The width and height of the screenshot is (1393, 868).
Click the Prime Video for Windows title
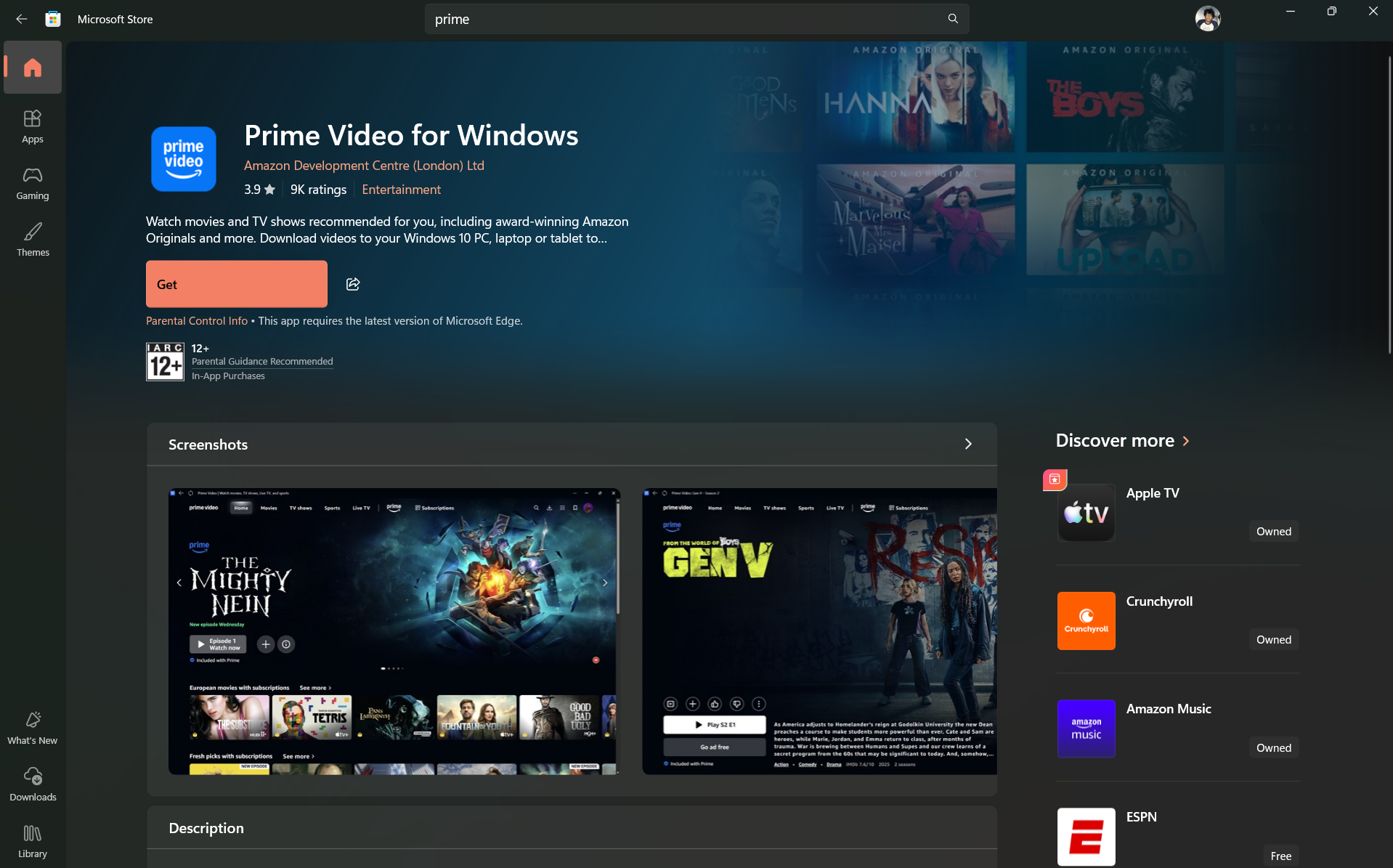click(411, 136)
